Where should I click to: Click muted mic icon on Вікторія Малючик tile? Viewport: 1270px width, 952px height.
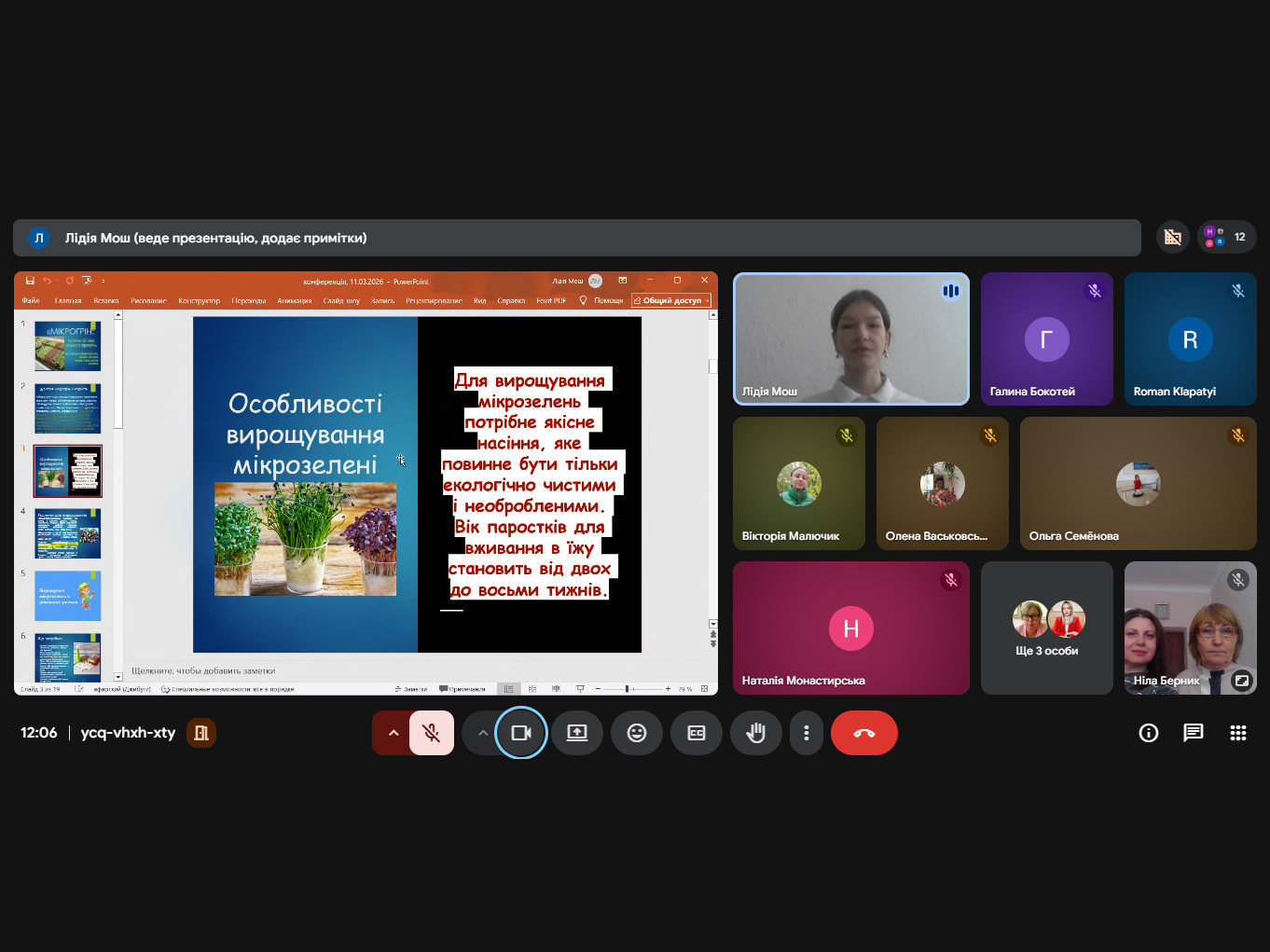(847, 435)
